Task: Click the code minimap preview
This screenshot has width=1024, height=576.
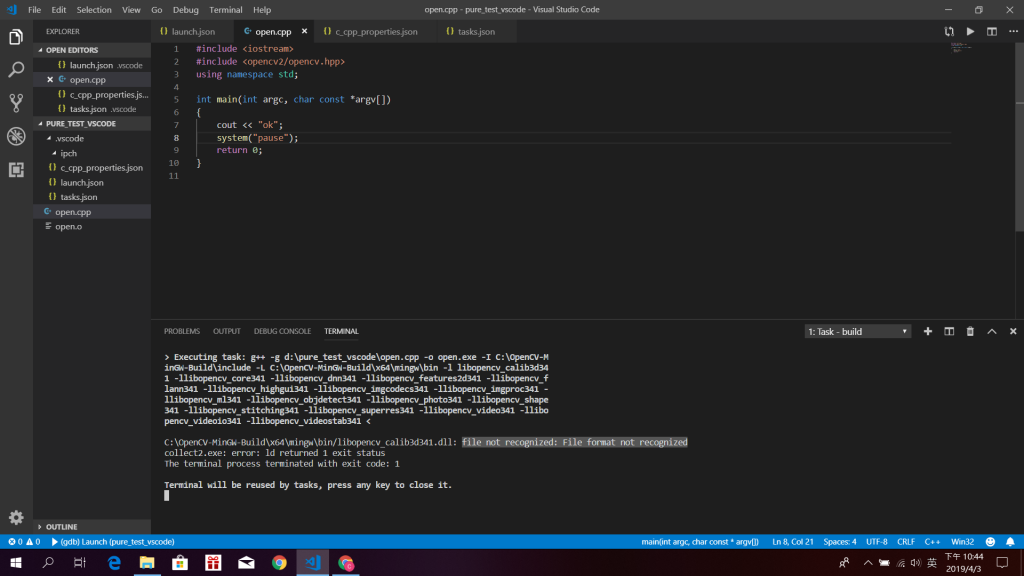Action: (961, 47)
